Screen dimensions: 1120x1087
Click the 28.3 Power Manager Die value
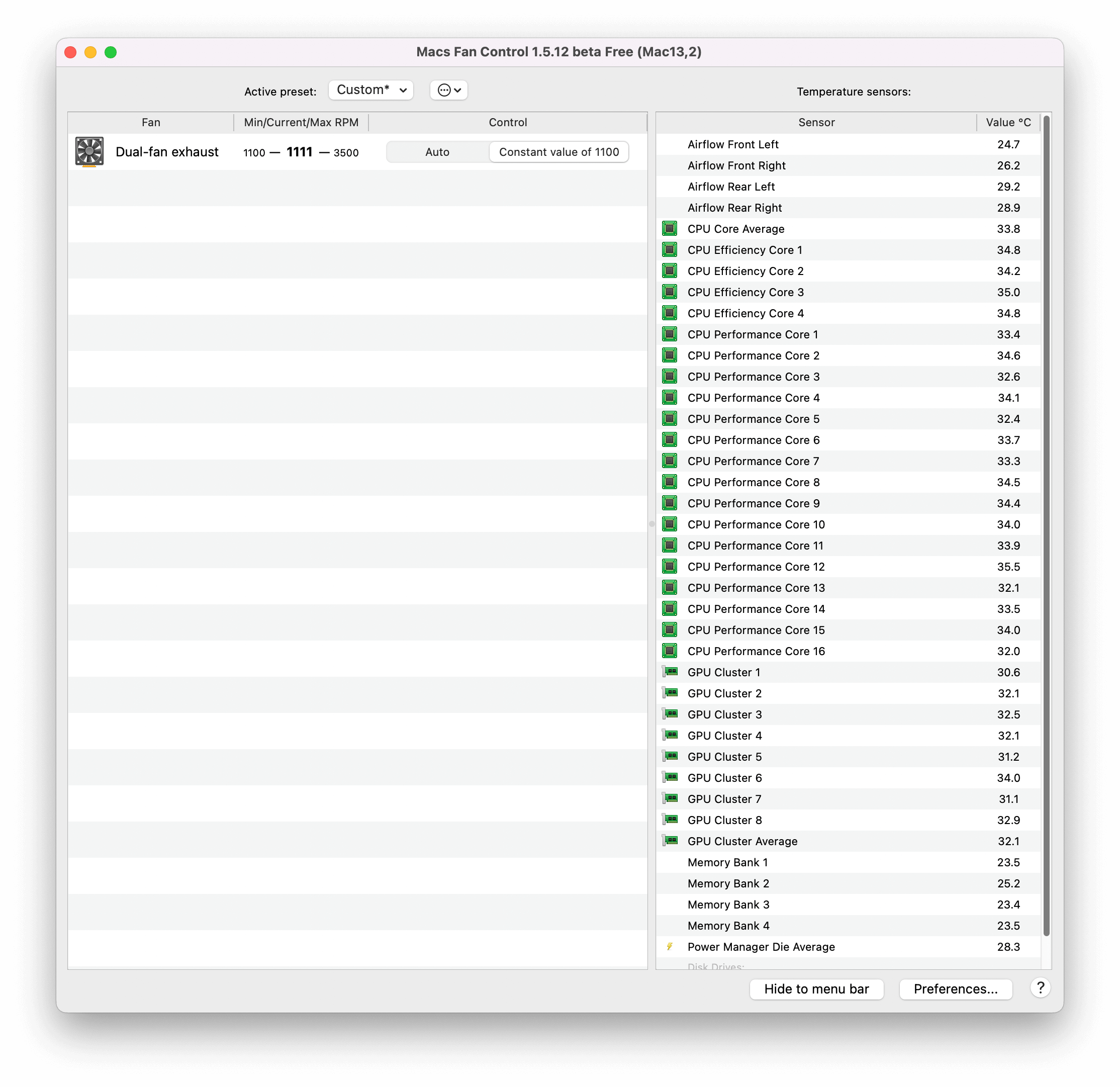1008,947
